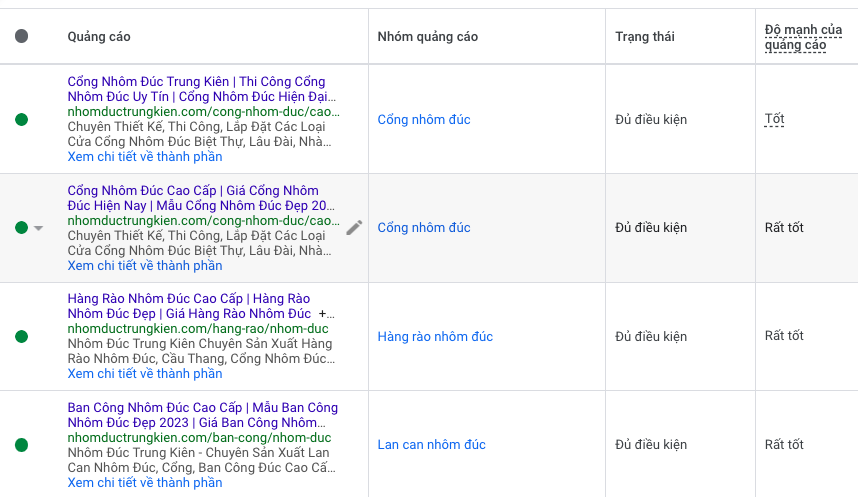View component details for Ban Công Nhôm Đúc ad
Image resolution: width=858 pixels, height=497 pixels.
tap(145, 483)
